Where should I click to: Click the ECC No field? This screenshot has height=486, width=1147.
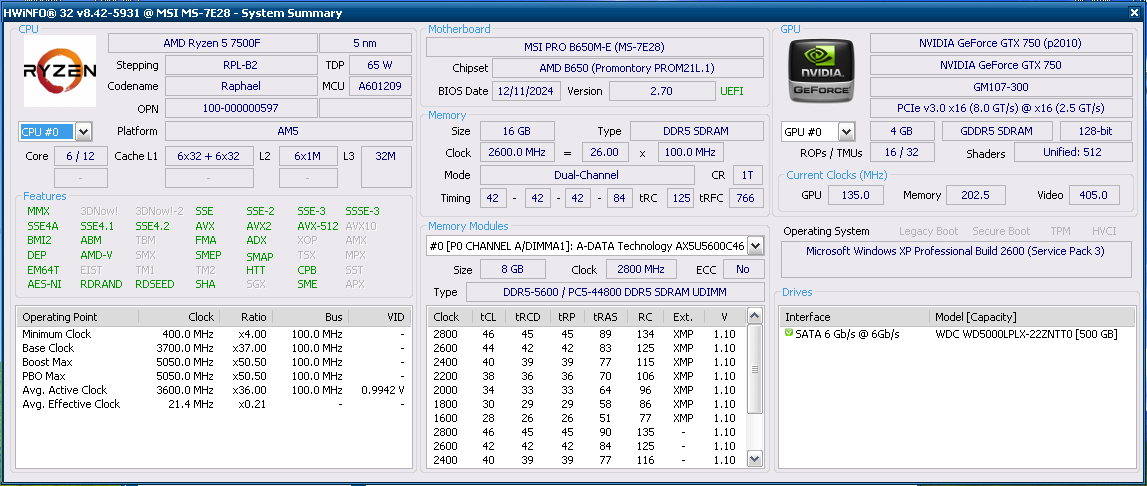pyautogui.click(x=743, y=269)
